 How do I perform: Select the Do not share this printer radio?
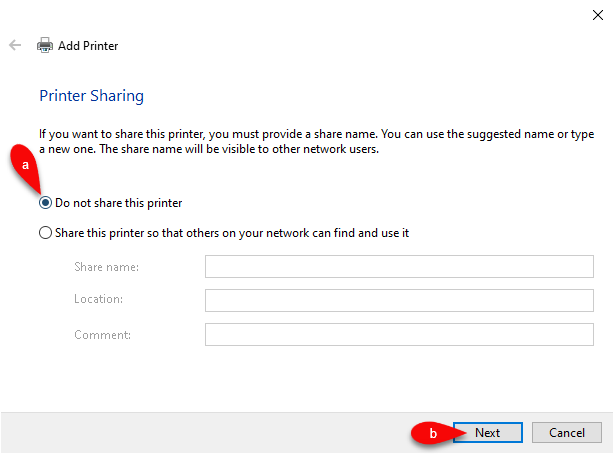(45, 203)
